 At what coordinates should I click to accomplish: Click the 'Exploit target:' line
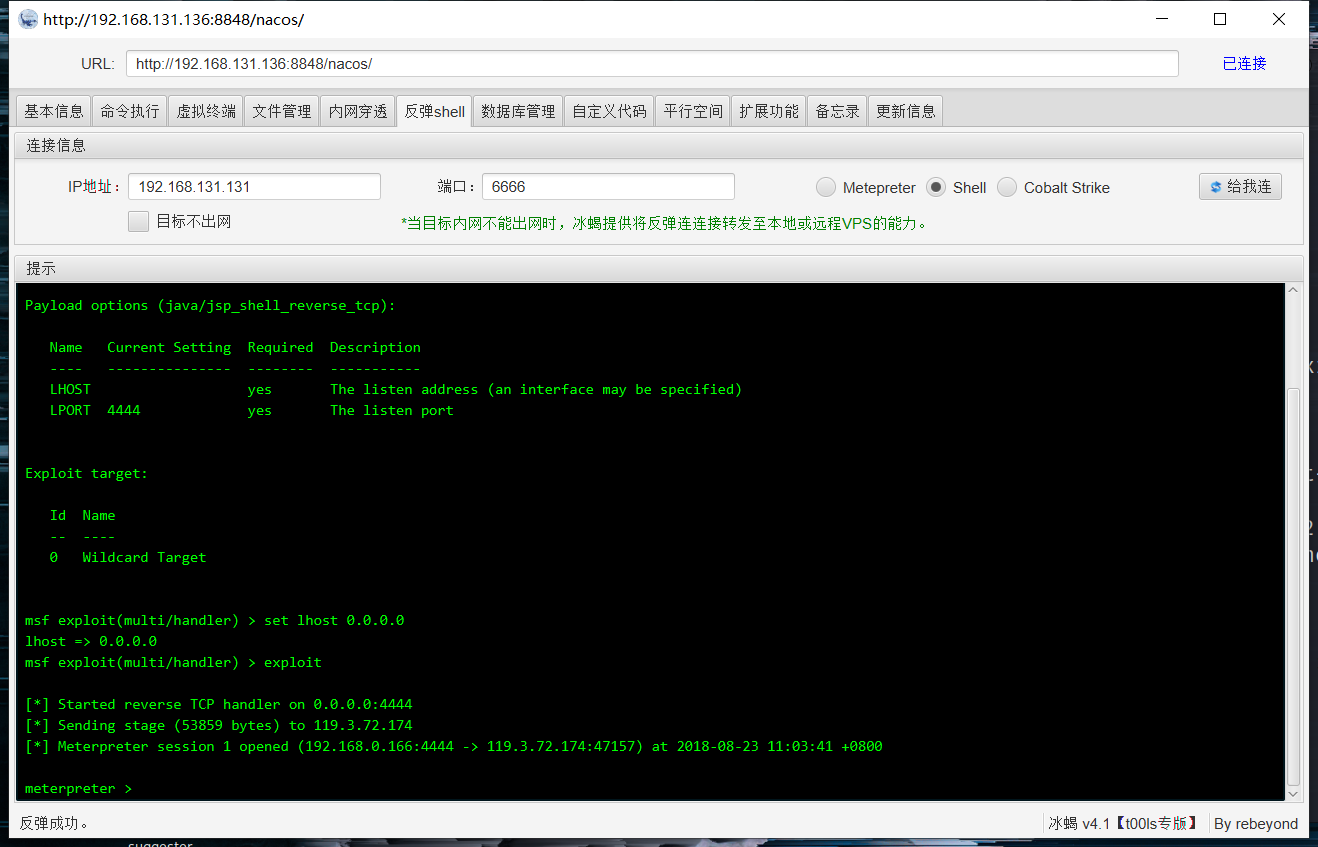(86, 473)
